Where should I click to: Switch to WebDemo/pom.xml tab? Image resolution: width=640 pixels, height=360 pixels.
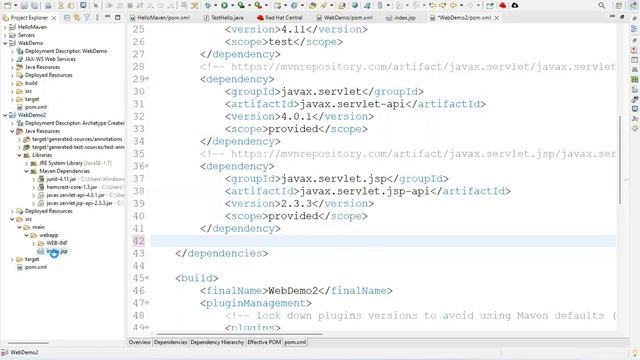click(x=344, y=18)
